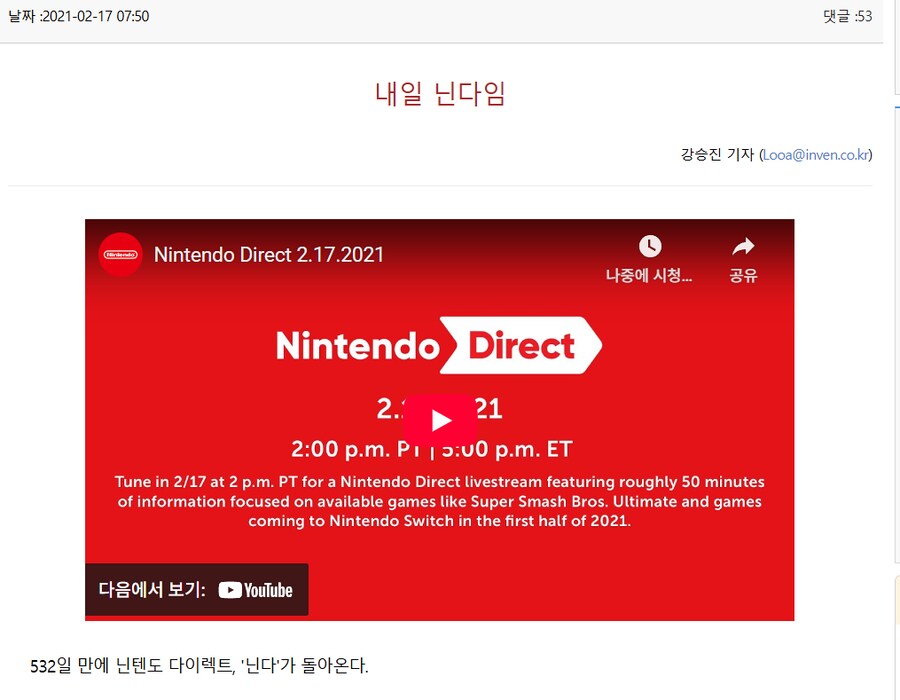Screen dimensions: 900x700
Task: Click the Nintendo Direct logo in the thumbnail
Action: [439, 345]
